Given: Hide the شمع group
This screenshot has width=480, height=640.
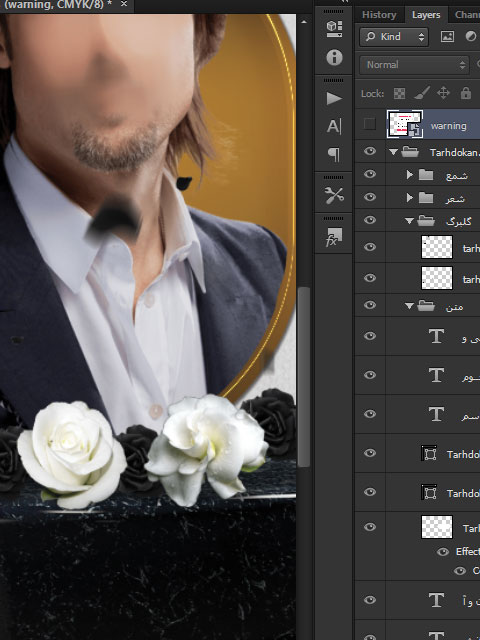Looking at the screenshot, I should tap(370, 174).
